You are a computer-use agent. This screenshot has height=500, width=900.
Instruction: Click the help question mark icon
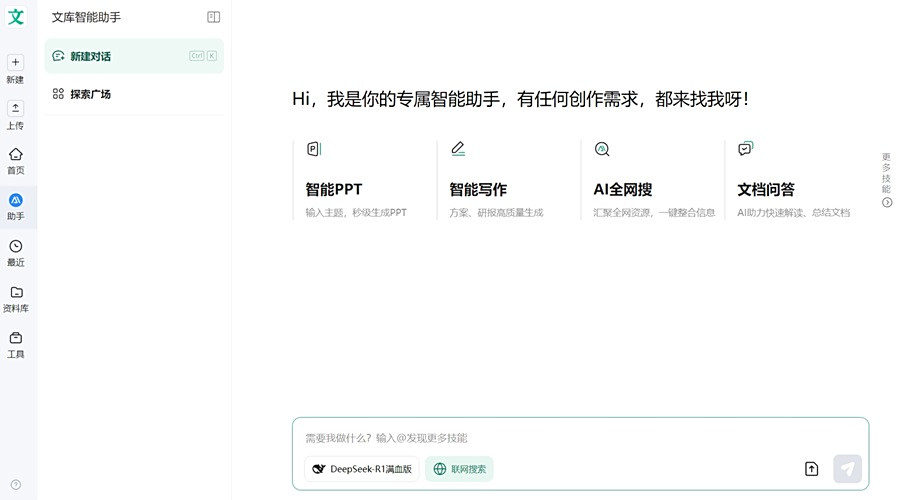click(x=16, y=485)
